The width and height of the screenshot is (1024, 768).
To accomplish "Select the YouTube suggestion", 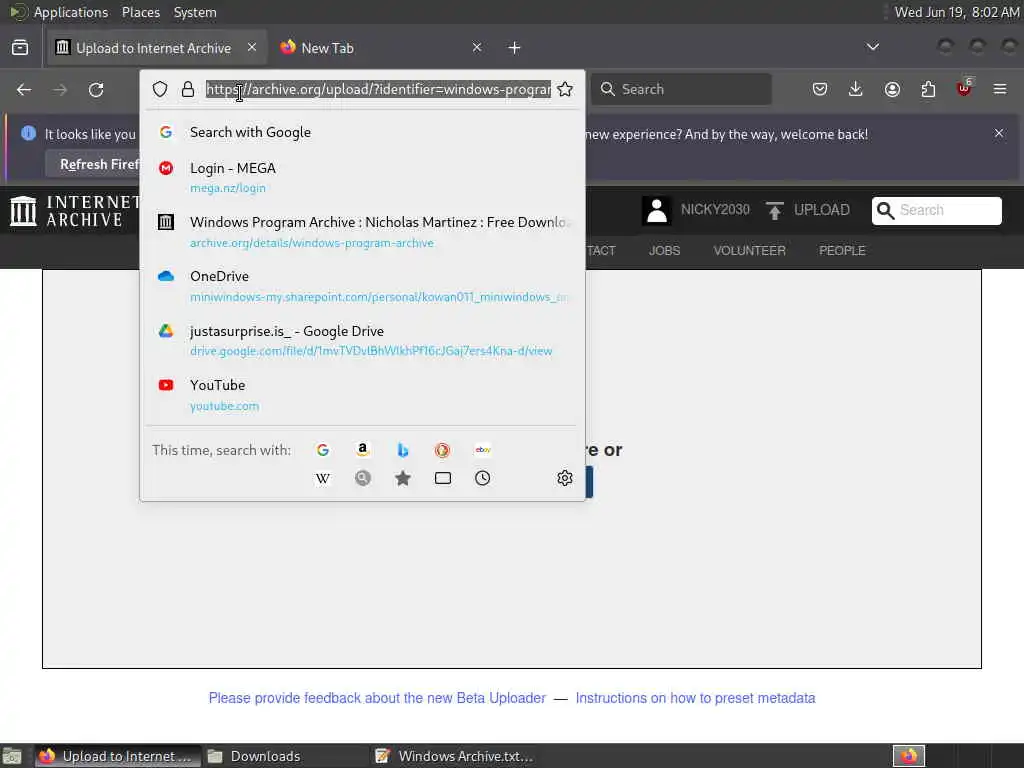I will [362, 394].
